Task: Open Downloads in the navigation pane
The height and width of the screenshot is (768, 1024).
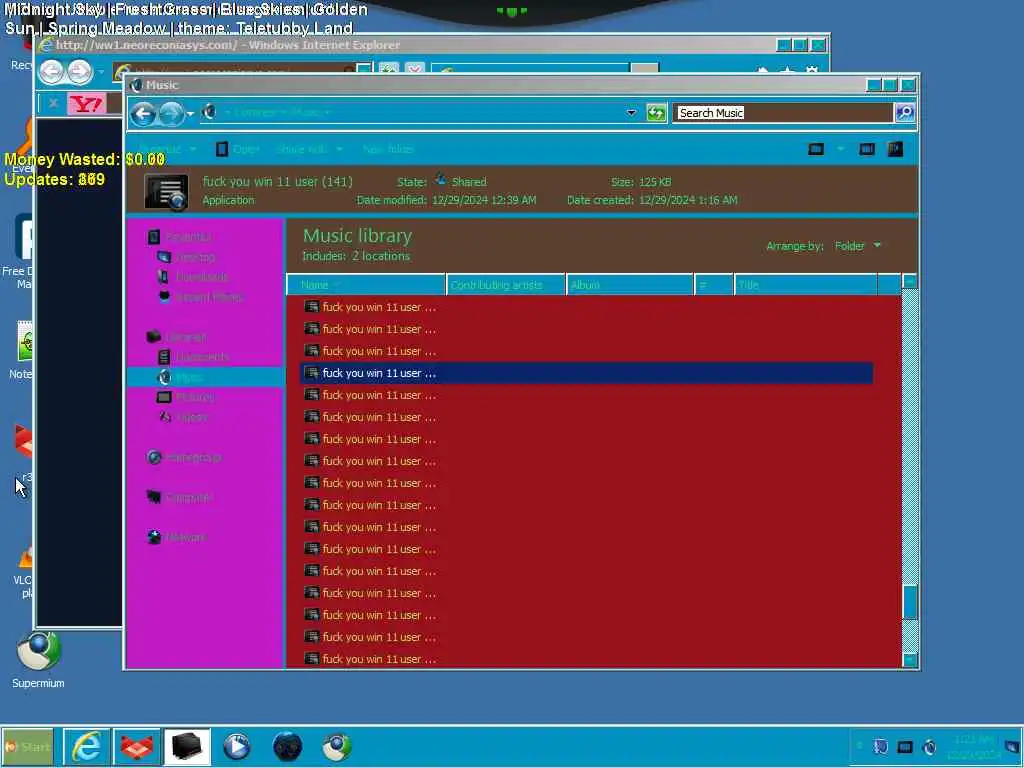Action: (202, 277)
